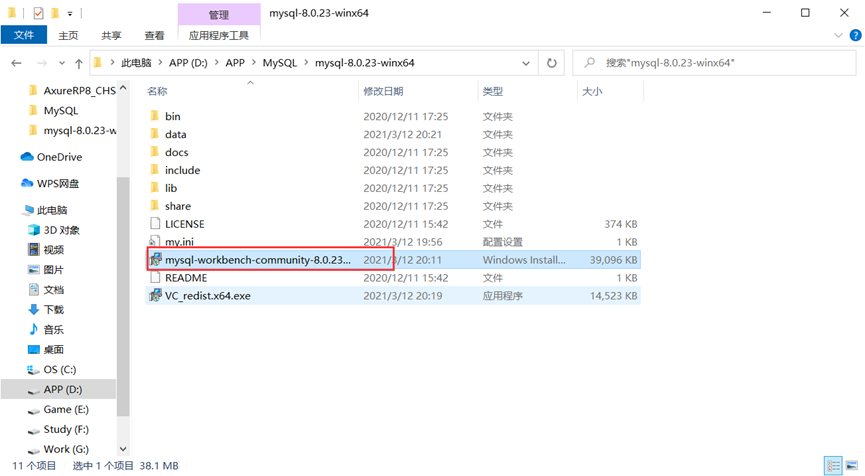Switch to large icons view layout
The height and width of the screenshot is (476, 865).
point(851,465)
